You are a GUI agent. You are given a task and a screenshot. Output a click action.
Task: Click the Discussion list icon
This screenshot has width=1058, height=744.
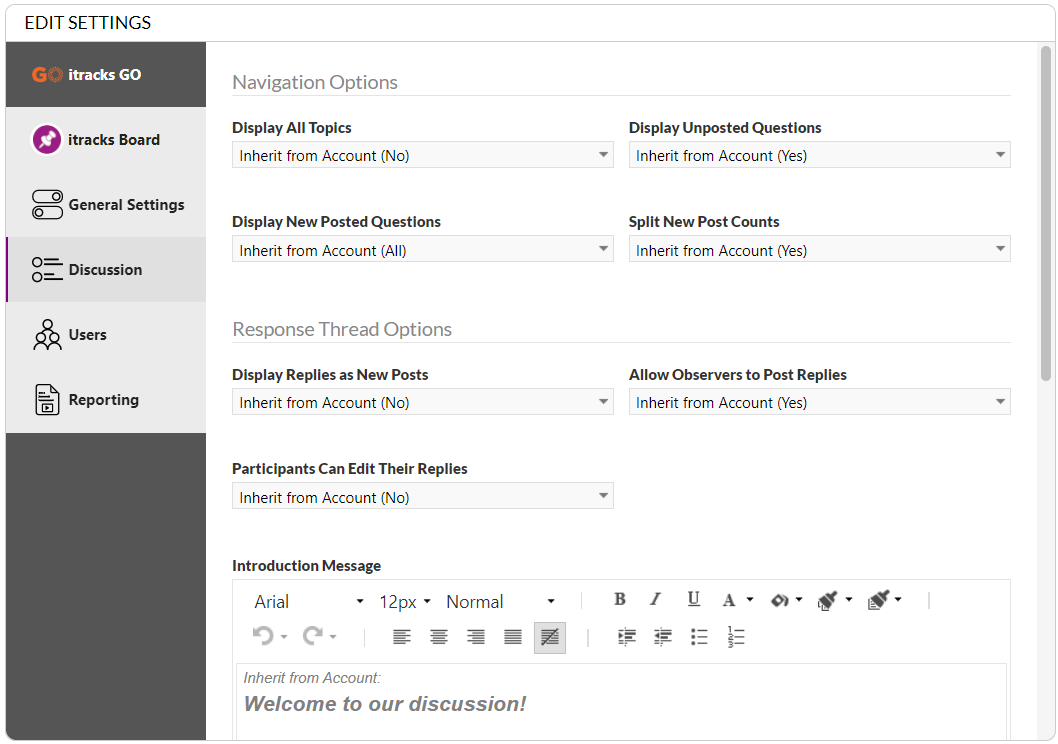click(x=47, y=269)
